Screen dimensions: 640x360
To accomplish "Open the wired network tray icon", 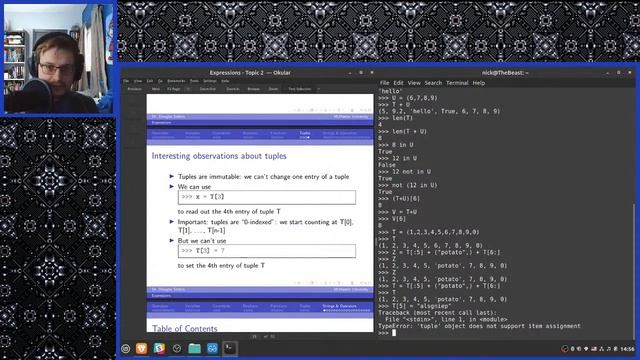I will pyautogui.click(x=601, y=349).
